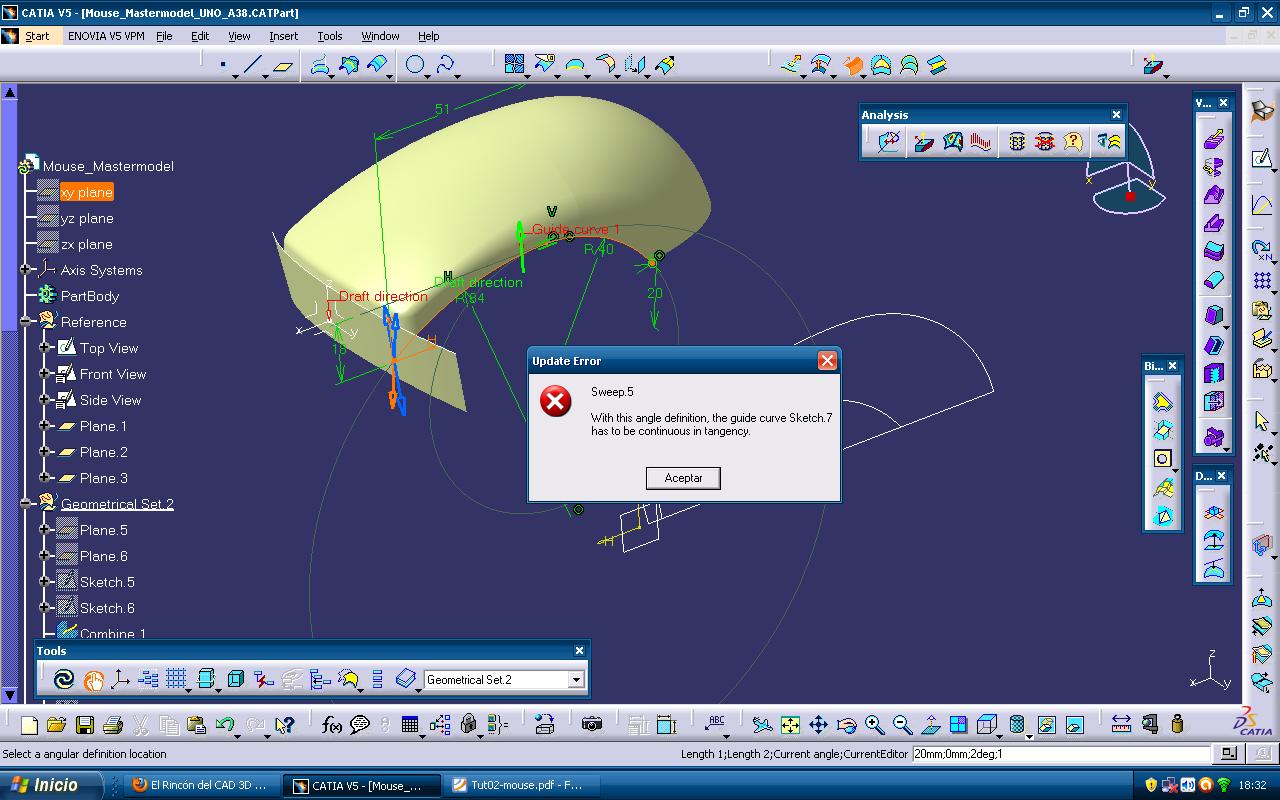Expand the Plane.5 tree node
The image size is (1280, 800).
coord(45,530)
